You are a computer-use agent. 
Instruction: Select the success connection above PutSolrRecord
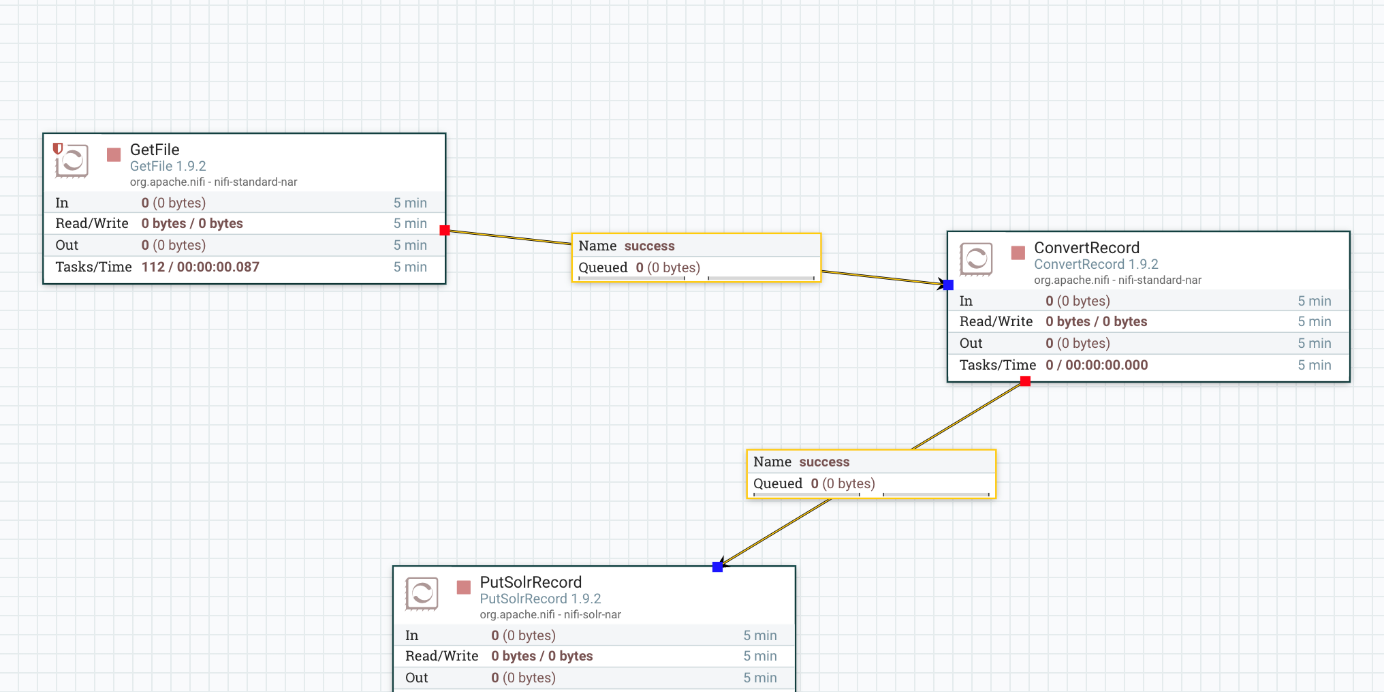tap(870, 472)
